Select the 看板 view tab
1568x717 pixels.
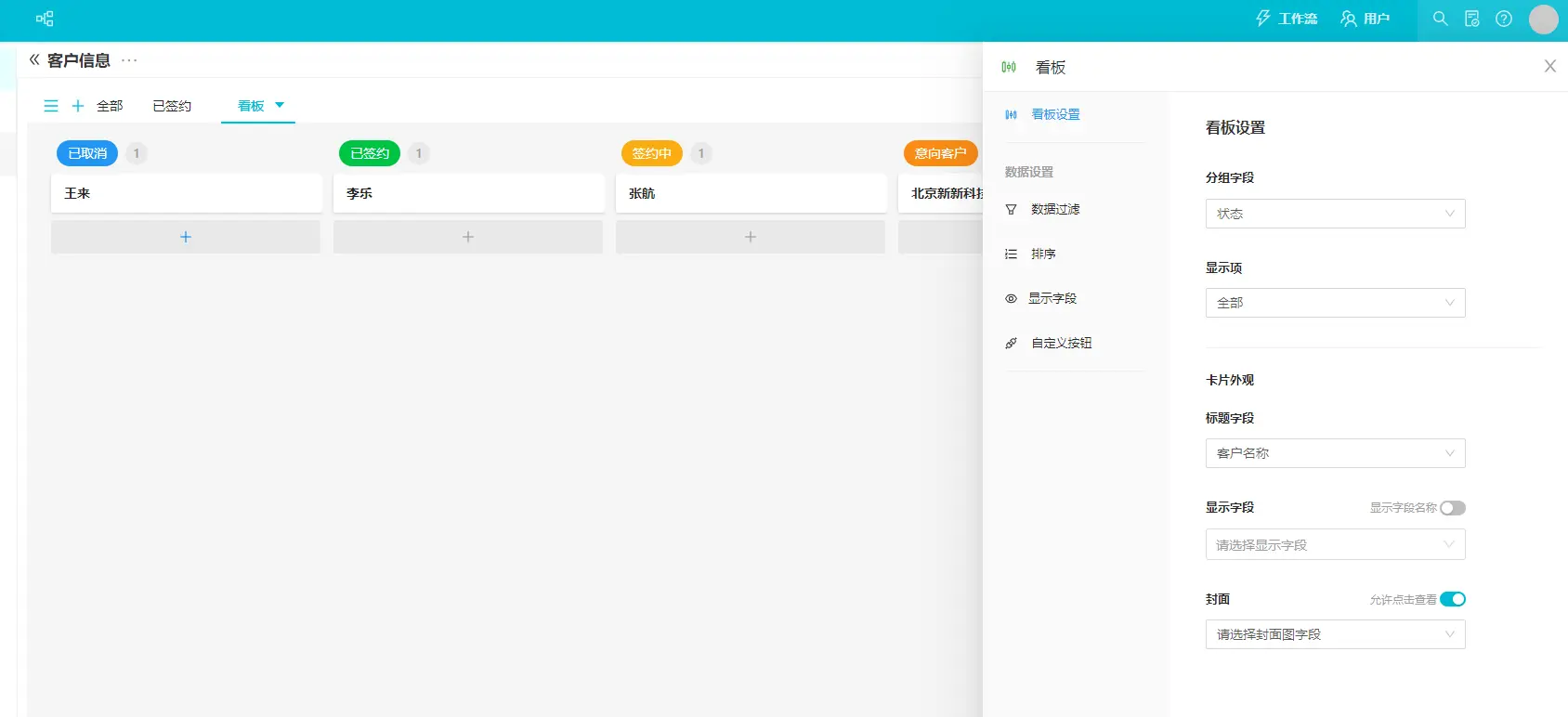coord(251,106)
